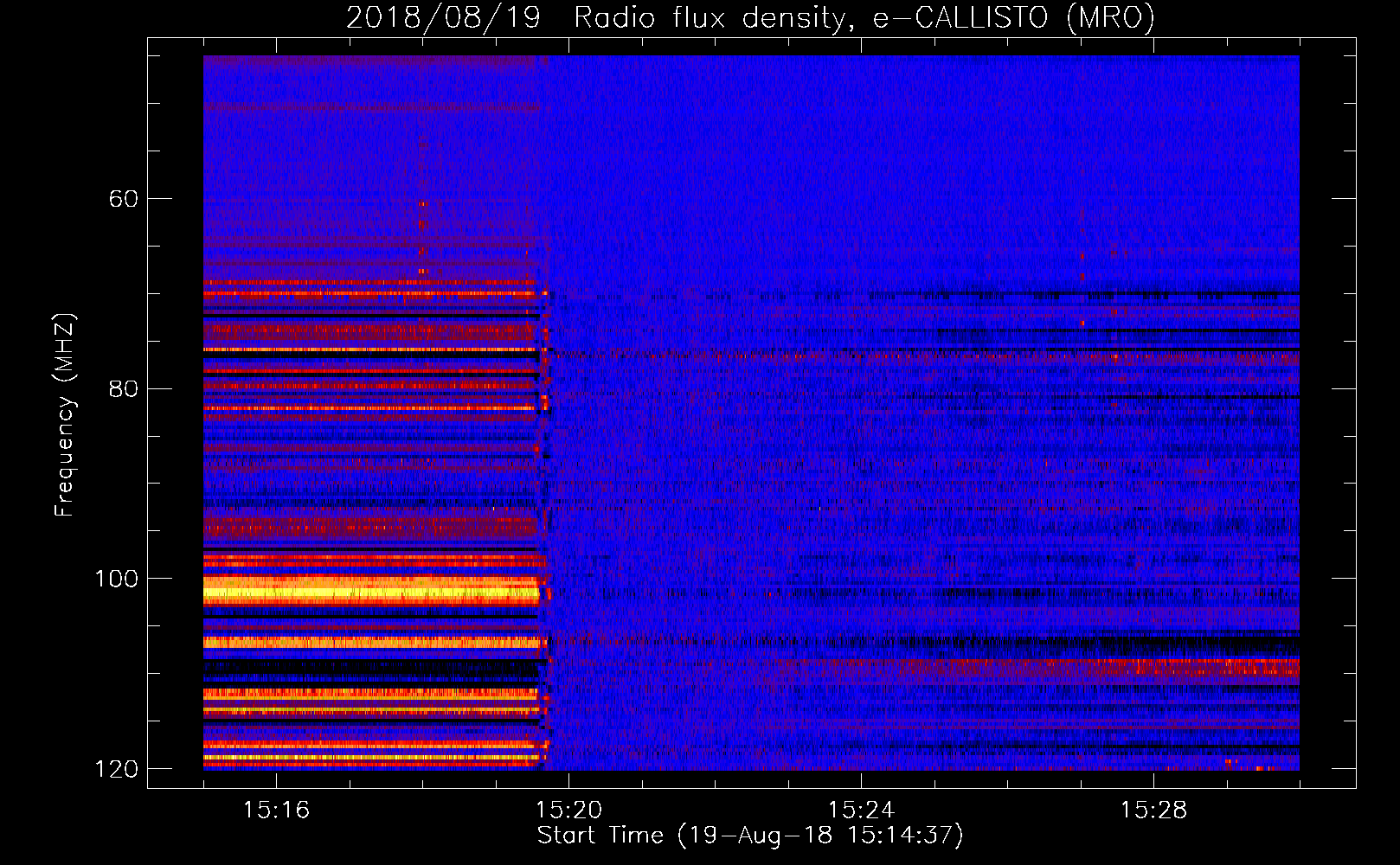Viewport: 1400px width, 865px height.
Task: Click the 15:24 time tick label
Action: pos(861,810)
